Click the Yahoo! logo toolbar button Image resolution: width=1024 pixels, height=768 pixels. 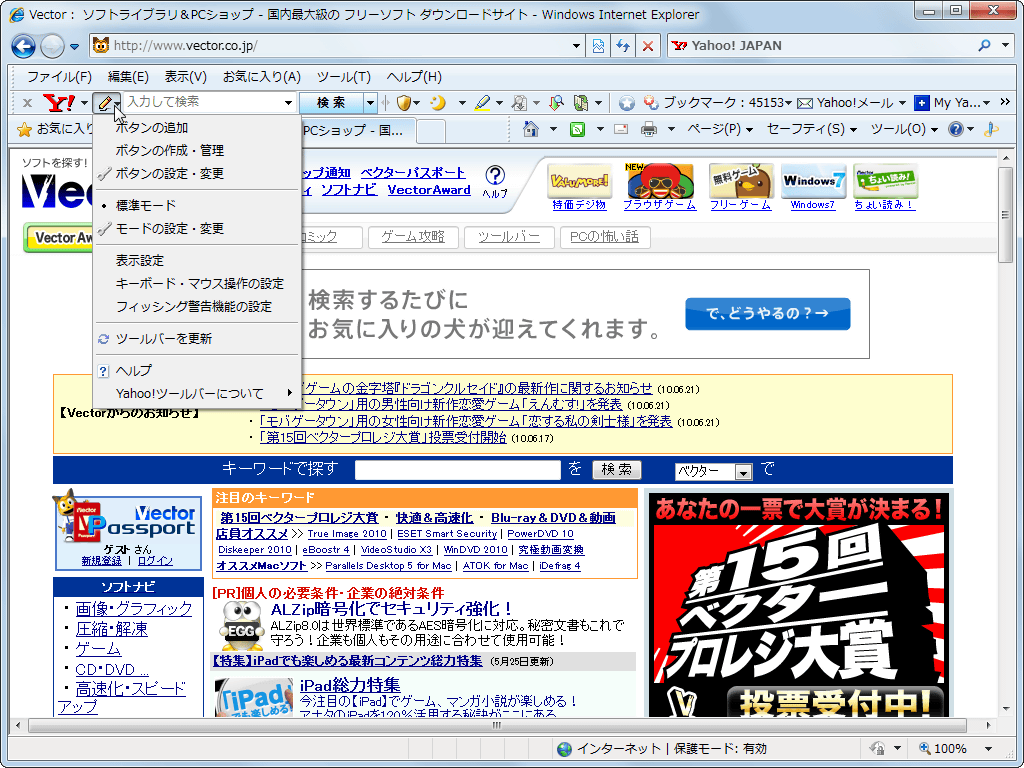pyautogui.click(x=59, y=103)
